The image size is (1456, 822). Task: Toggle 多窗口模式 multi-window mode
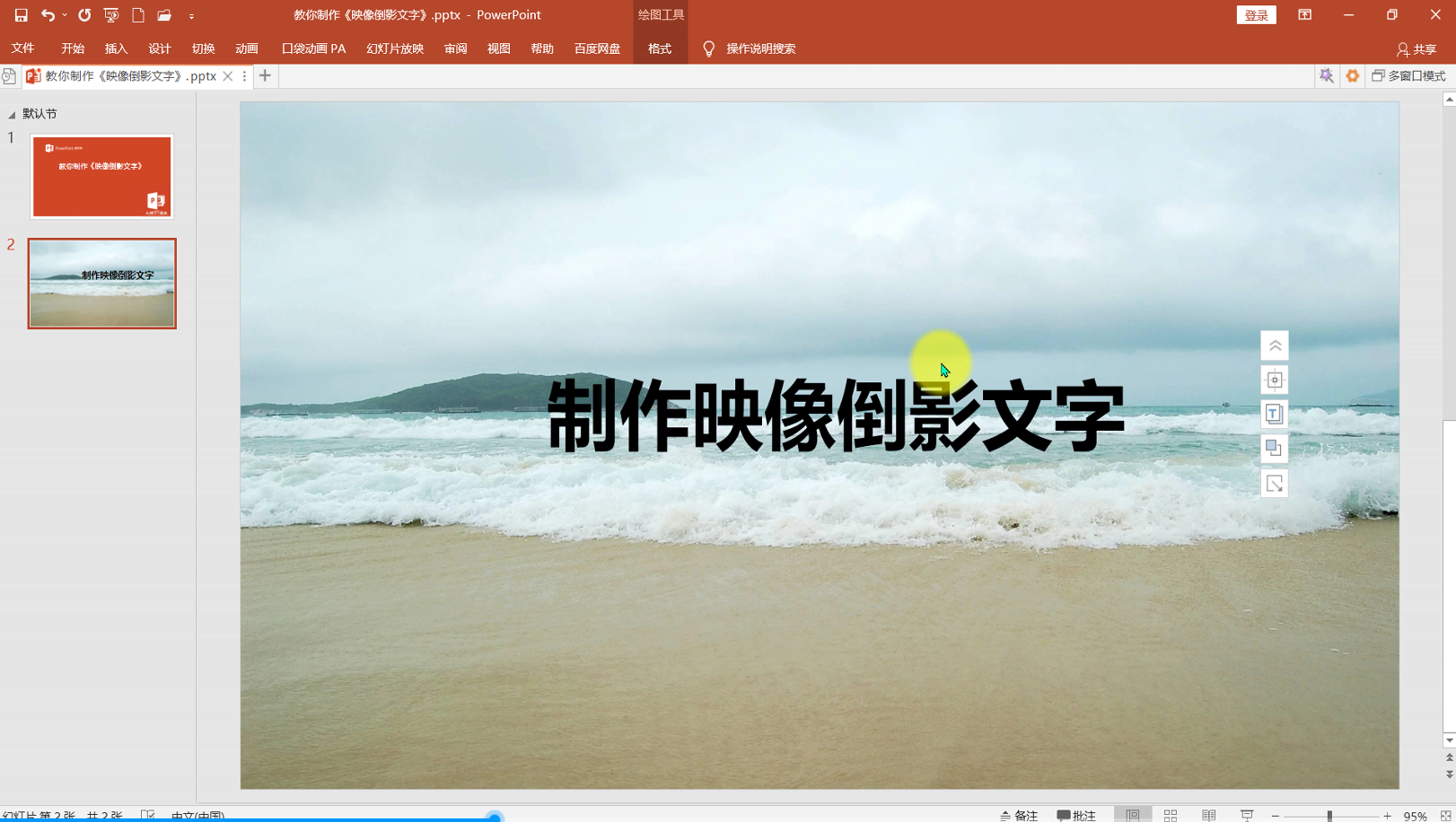pos(1408,76)
